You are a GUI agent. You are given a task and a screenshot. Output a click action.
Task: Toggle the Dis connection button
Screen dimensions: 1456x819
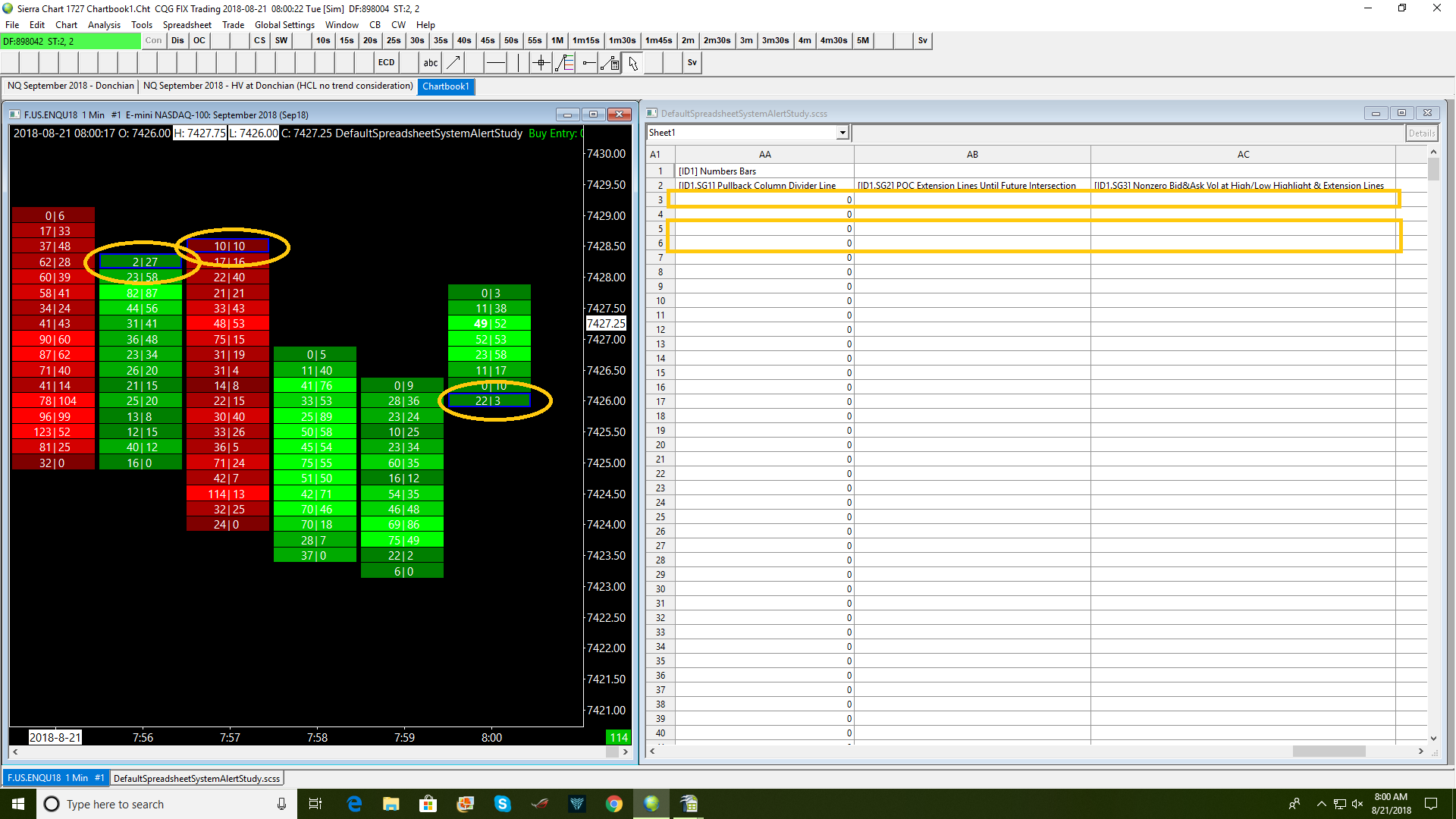(177, 41)
